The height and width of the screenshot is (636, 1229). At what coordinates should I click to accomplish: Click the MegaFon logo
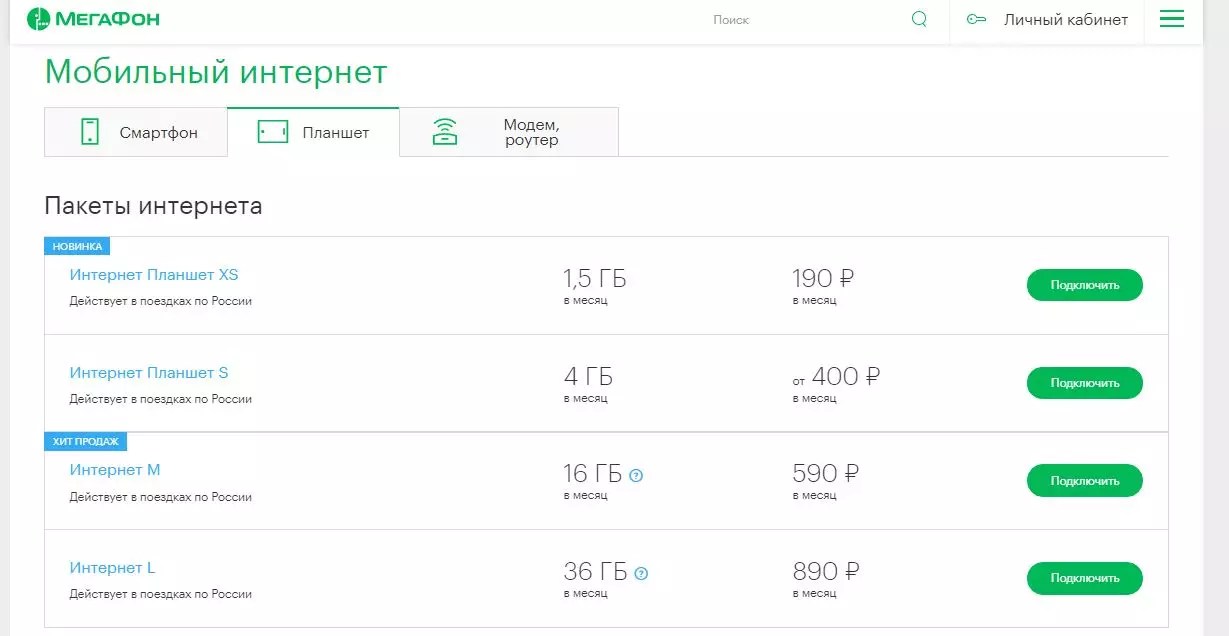coord(93,19)
